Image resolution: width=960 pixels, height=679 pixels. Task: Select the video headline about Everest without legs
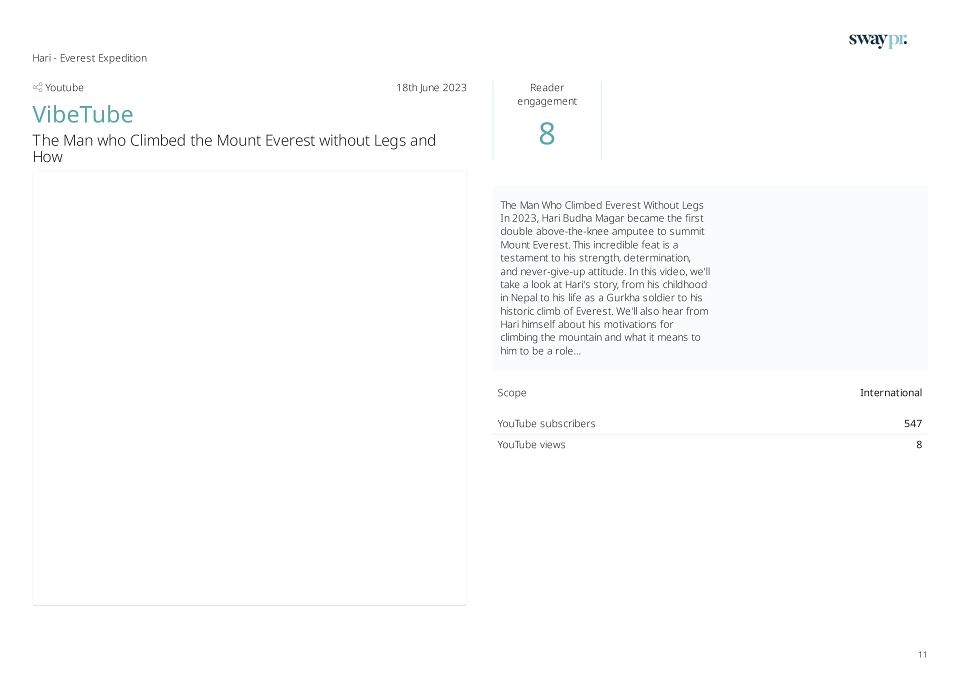234,148
